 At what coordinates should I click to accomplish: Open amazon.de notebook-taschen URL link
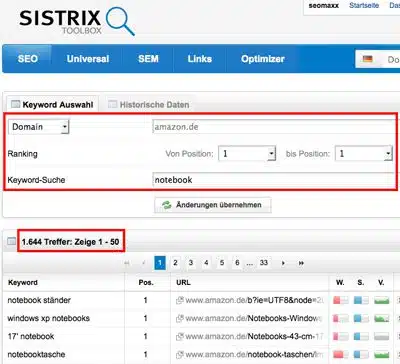pyautogui.click(x=254, y=354)
